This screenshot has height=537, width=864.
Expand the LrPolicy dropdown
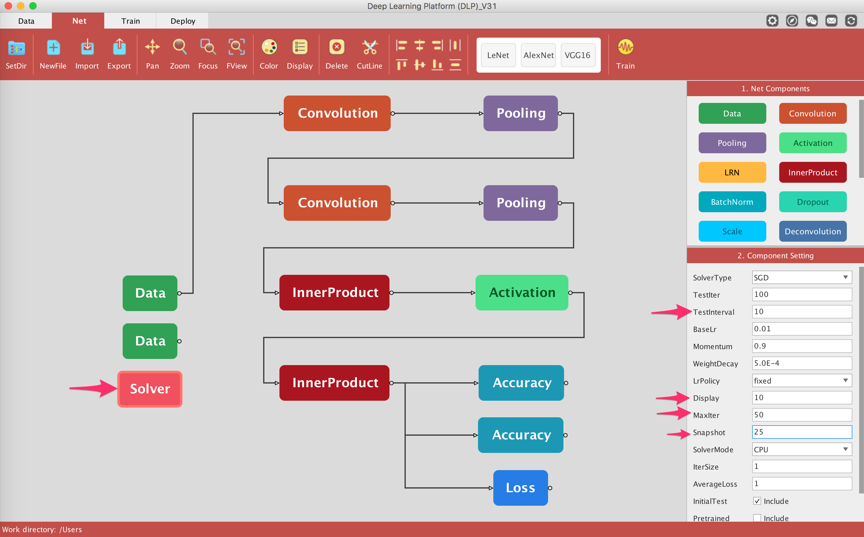(x=801, y=381)
